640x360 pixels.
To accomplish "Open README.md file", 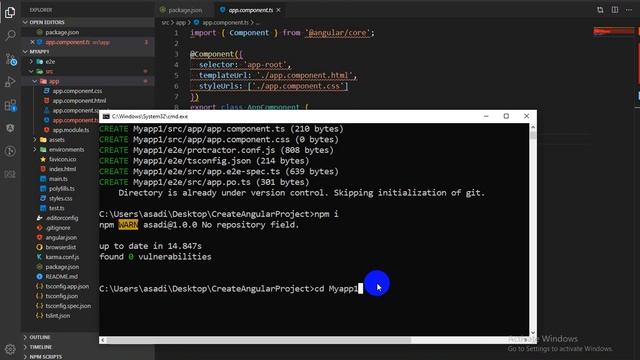I will [61, 277].
